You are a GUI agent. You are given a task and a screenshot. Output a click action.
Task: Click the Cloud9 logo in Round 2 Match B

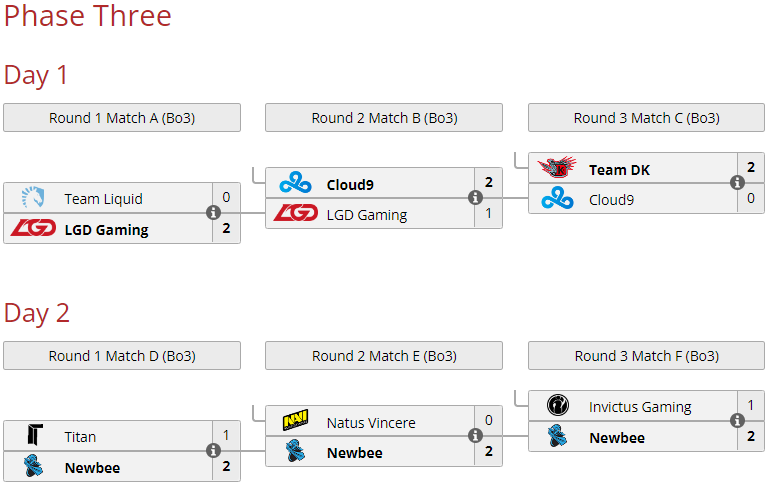[x=295, y=183]
